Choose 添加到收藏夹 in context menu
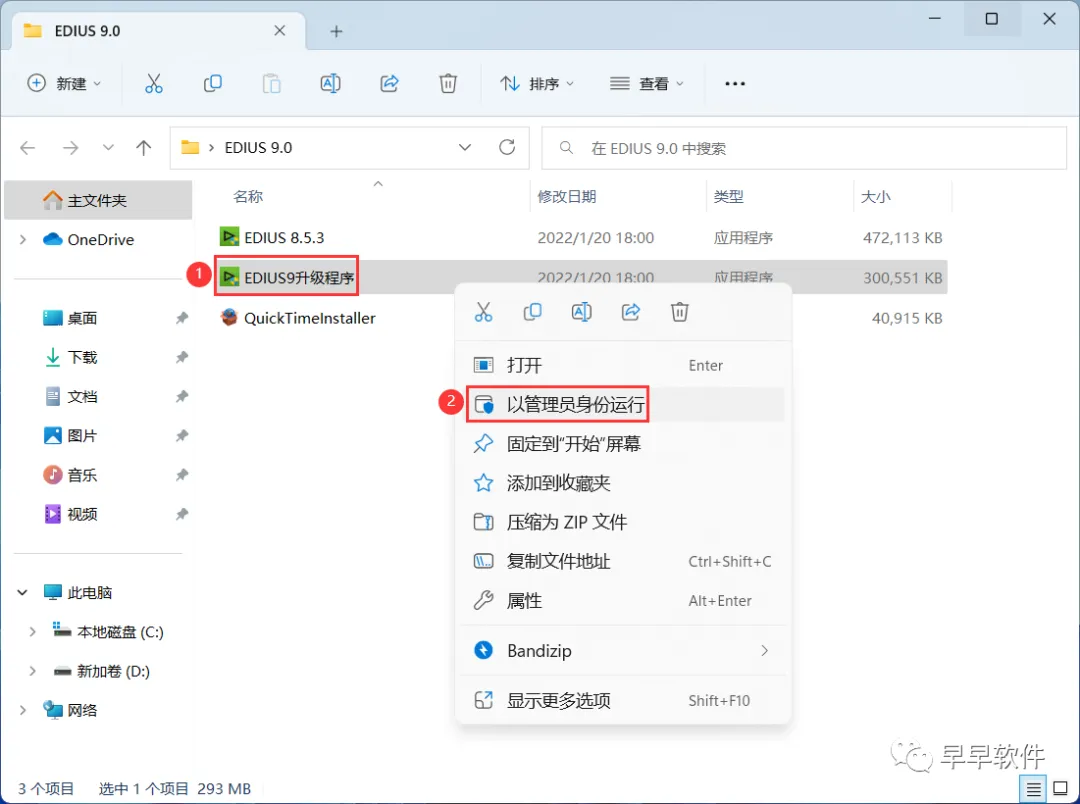 click(623, 483)
